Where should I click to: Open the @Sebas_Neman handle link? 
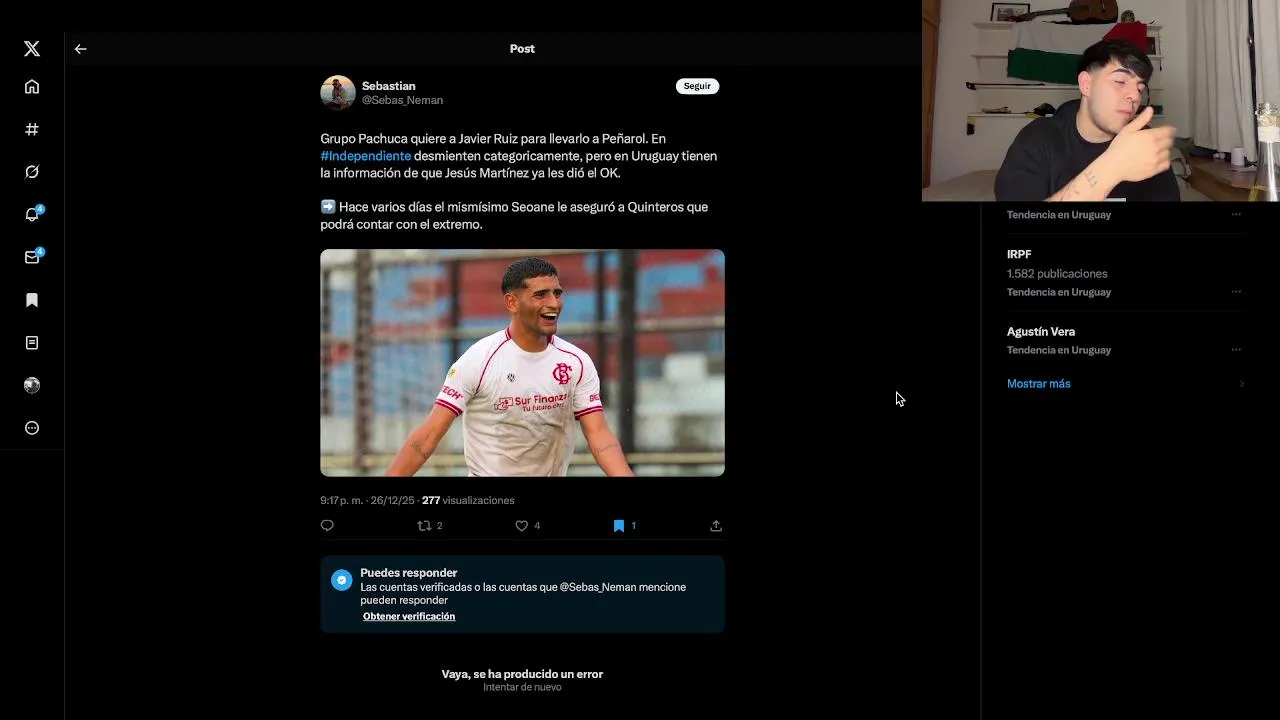(402, 100)
